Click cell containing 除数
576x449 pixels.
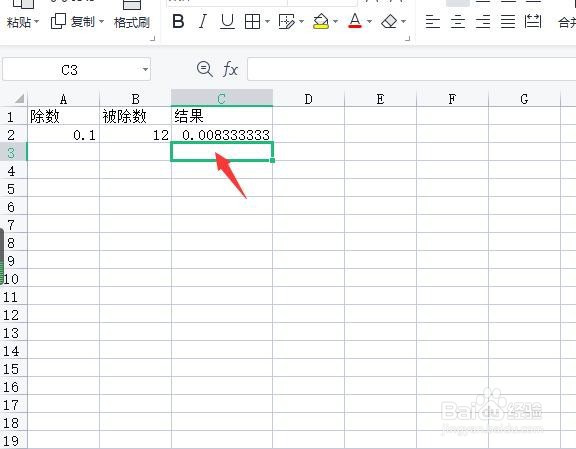click(64, 116)
